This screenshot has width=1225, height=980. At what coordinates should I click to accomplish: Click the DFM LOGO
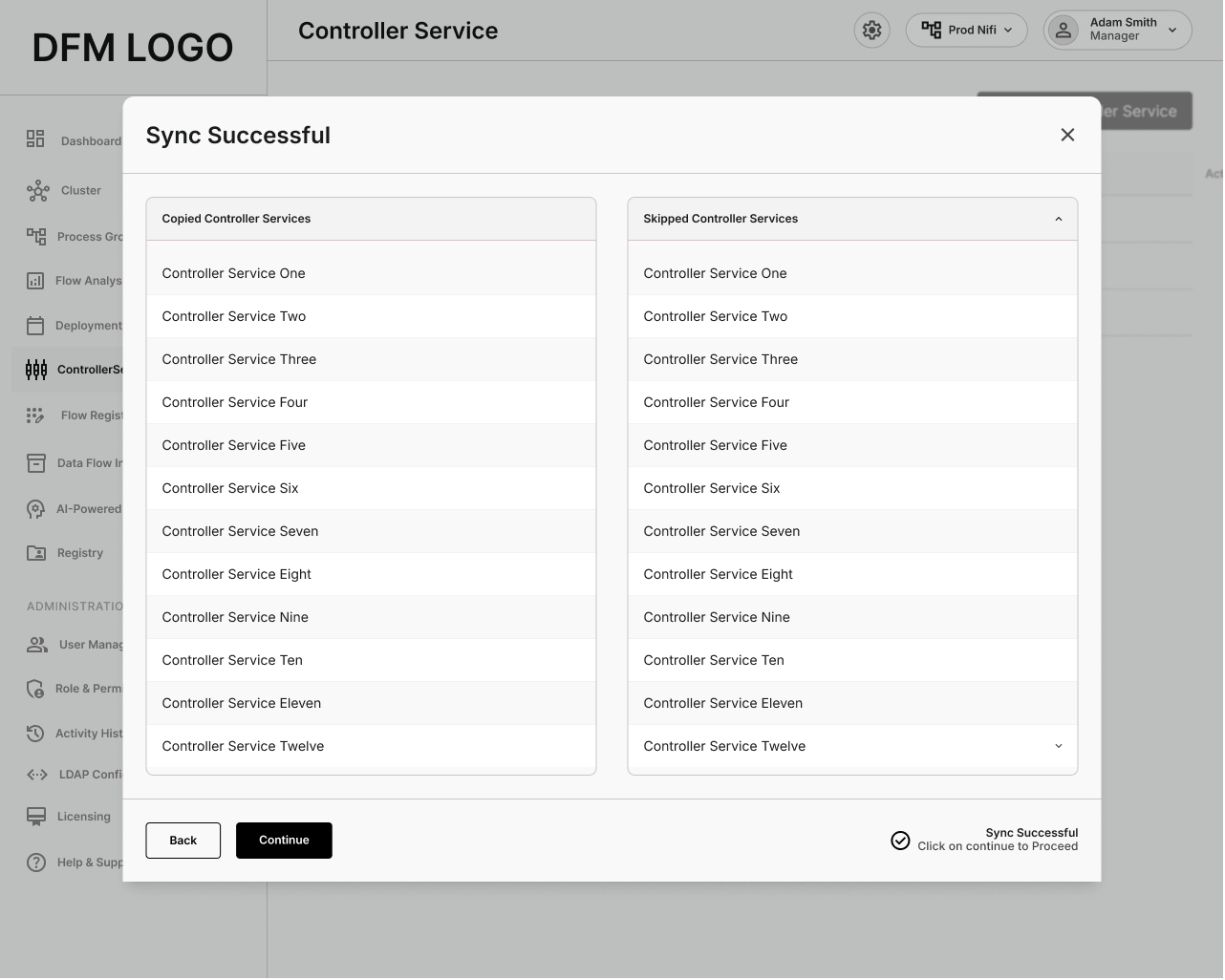[133, 48]
